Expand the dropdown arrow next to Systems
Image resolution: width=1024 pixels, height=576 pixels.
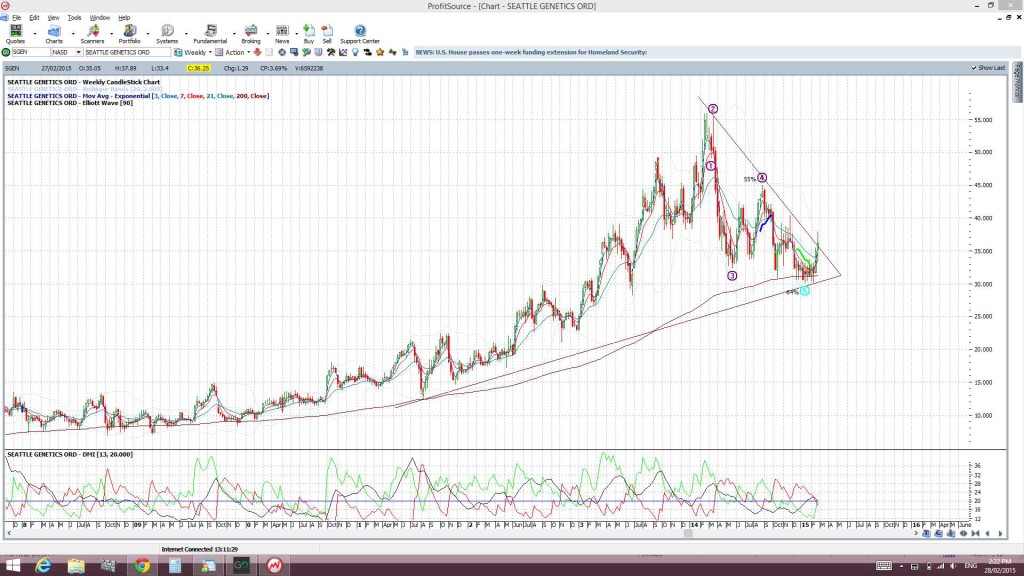pyautogui.click(x=186, y=33)
